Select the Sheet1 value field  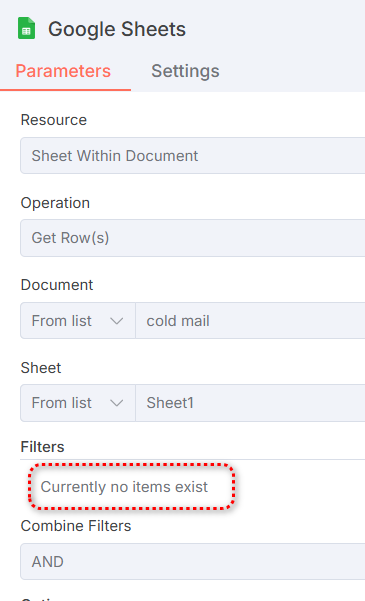pos(250,403)
